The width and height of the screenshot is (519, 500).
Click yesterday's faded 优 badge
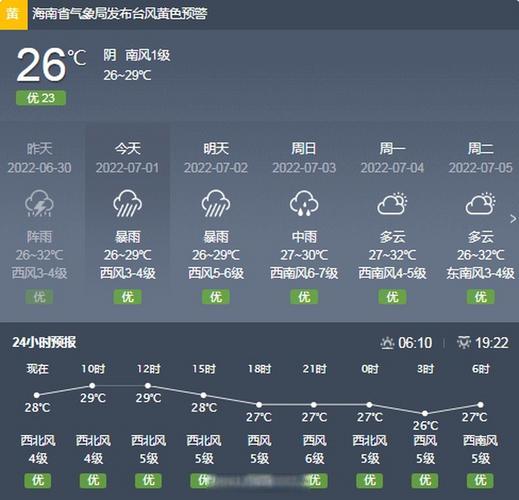39,297
